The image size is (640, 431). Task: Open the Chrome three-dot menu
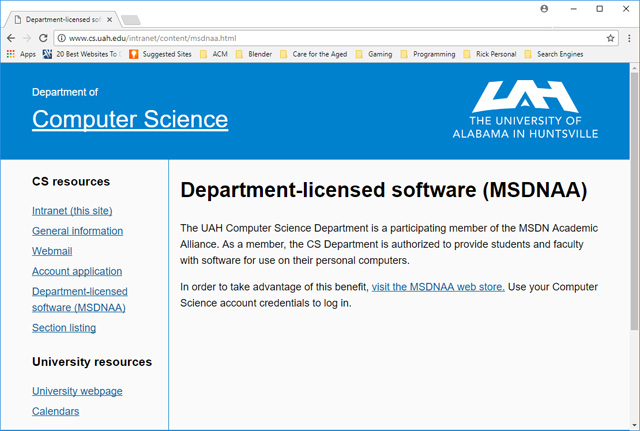click(x=629, y=37)
